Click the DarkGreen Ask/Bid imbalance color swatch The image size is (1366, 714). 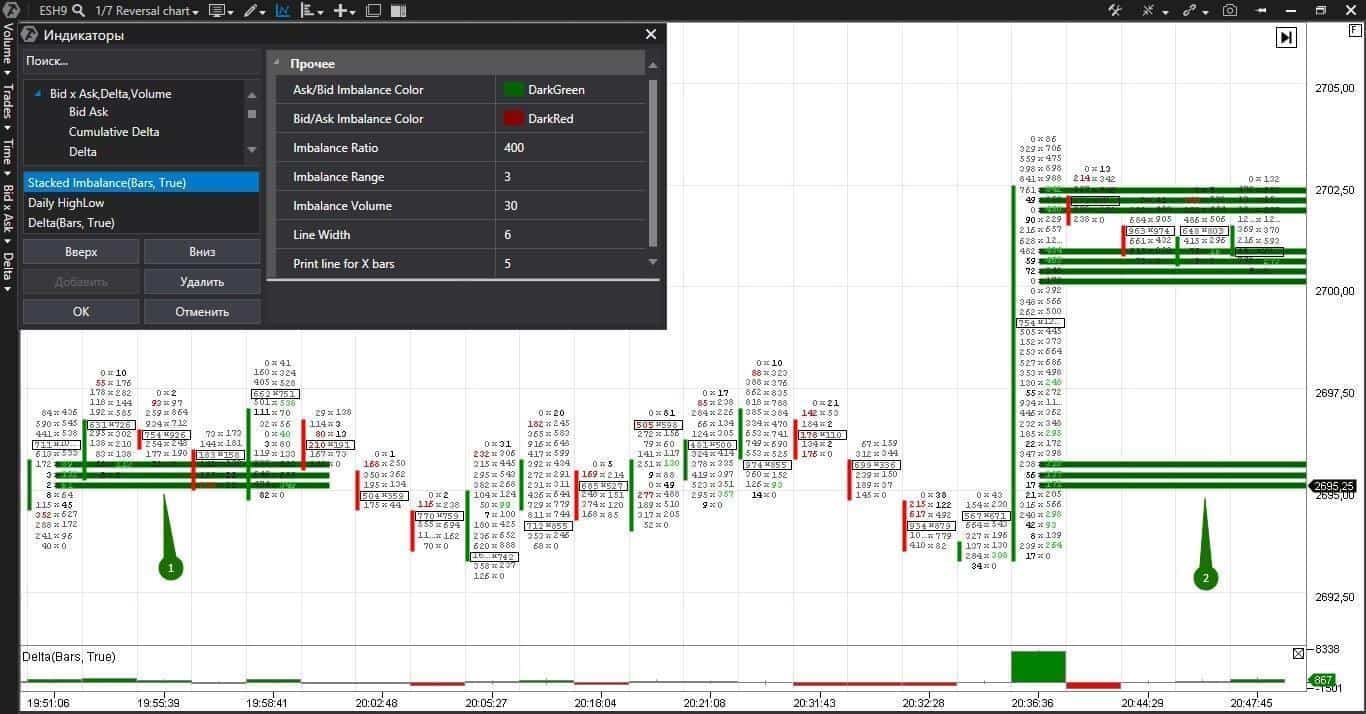coord(512,89)
